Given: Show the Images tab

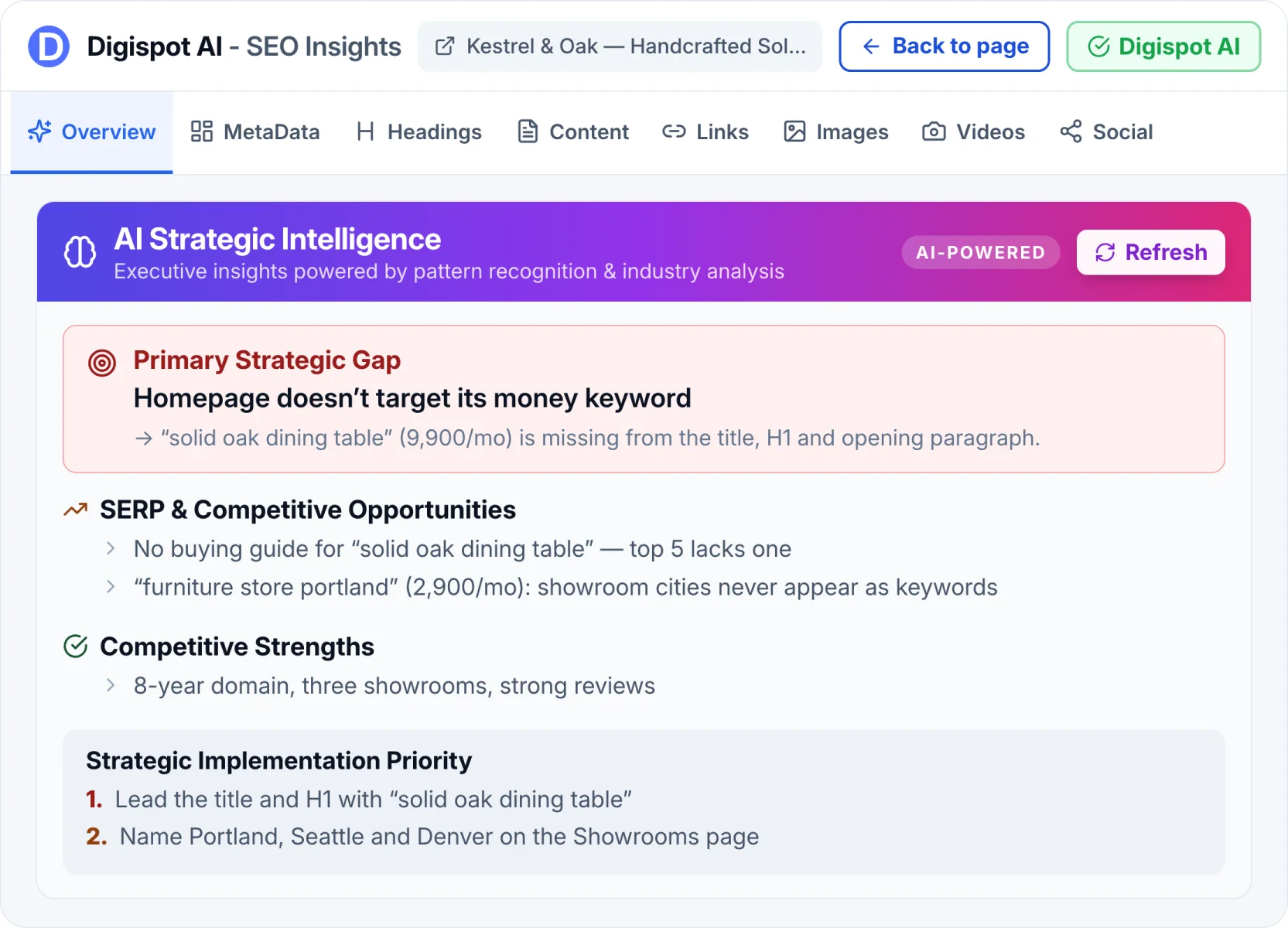Looking at the screenshot, I should (836, 132).
